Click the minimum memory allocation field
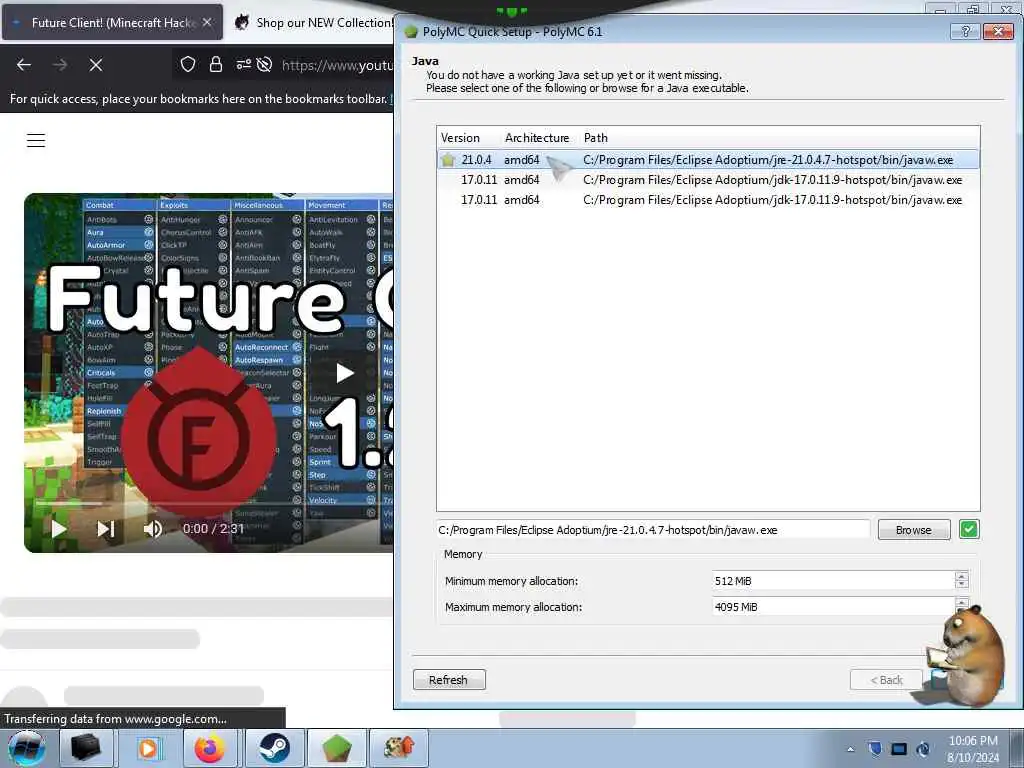This screenshot has width=1024, height=768. pyautogui.click(x=833, y=581)
